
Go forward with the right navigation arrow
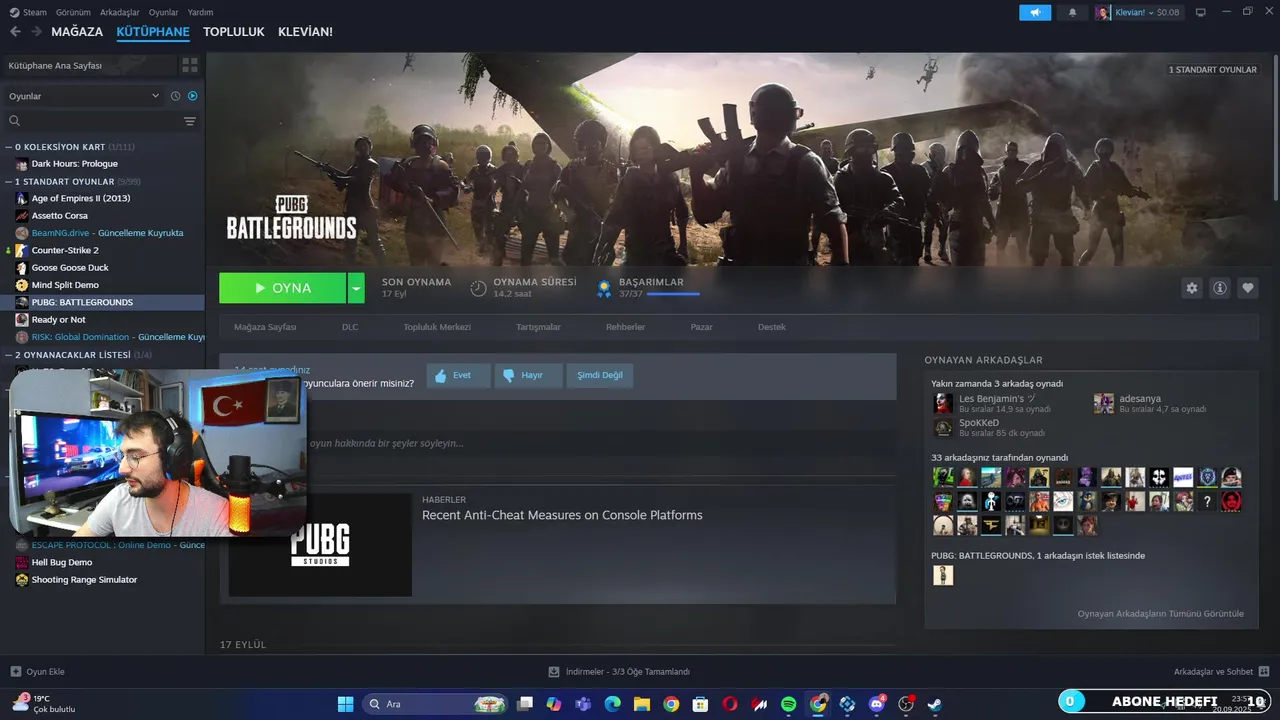pyautogui.click(x=36, y=32)
